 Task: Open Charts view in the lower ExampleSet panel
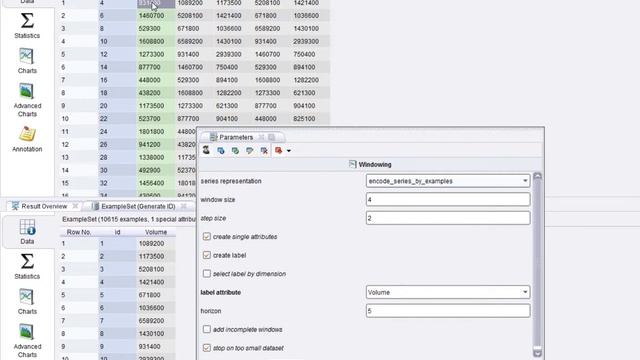(x=27, y=302)
